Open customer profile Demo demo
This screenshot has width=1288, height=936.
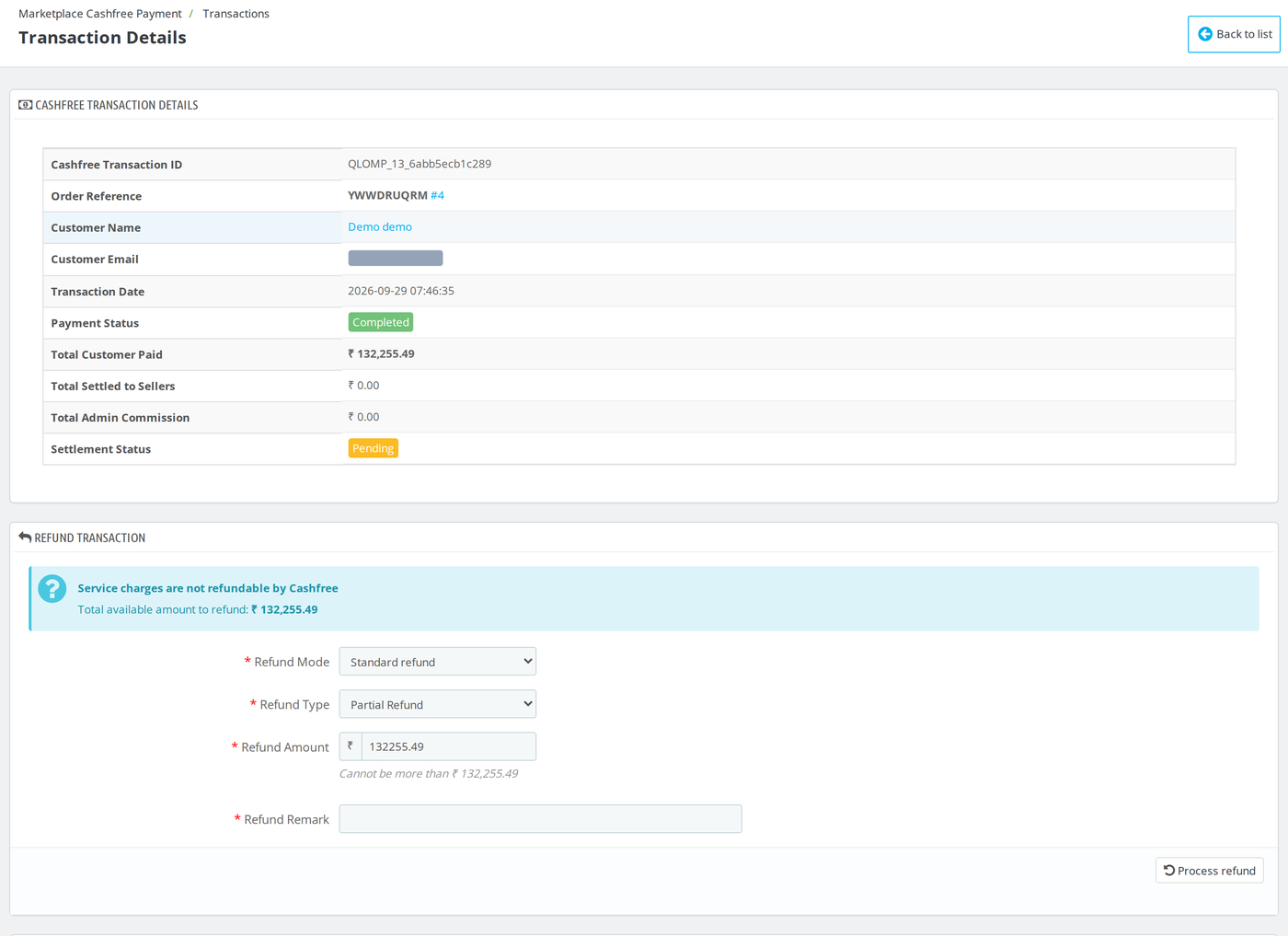380,226
